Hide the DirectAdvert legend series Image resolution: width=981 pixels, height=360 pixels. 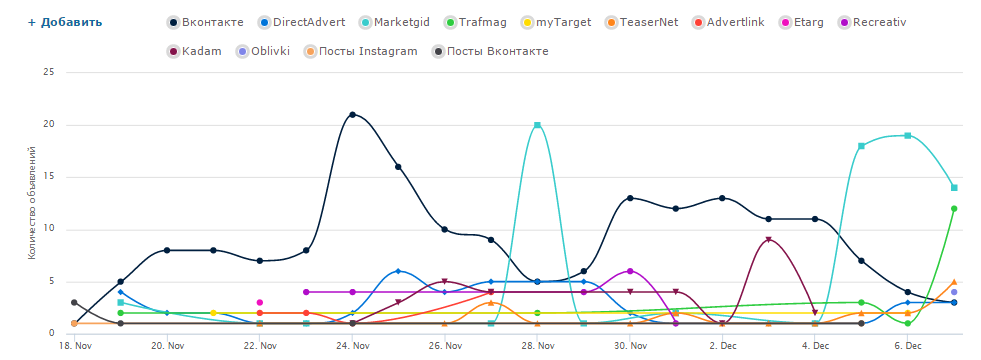click(302, 23)
